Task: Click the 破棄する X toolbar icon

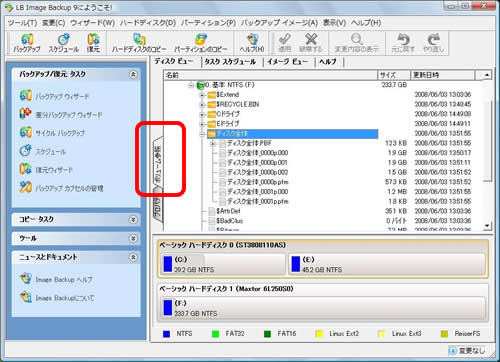Action: coord(311,43)
